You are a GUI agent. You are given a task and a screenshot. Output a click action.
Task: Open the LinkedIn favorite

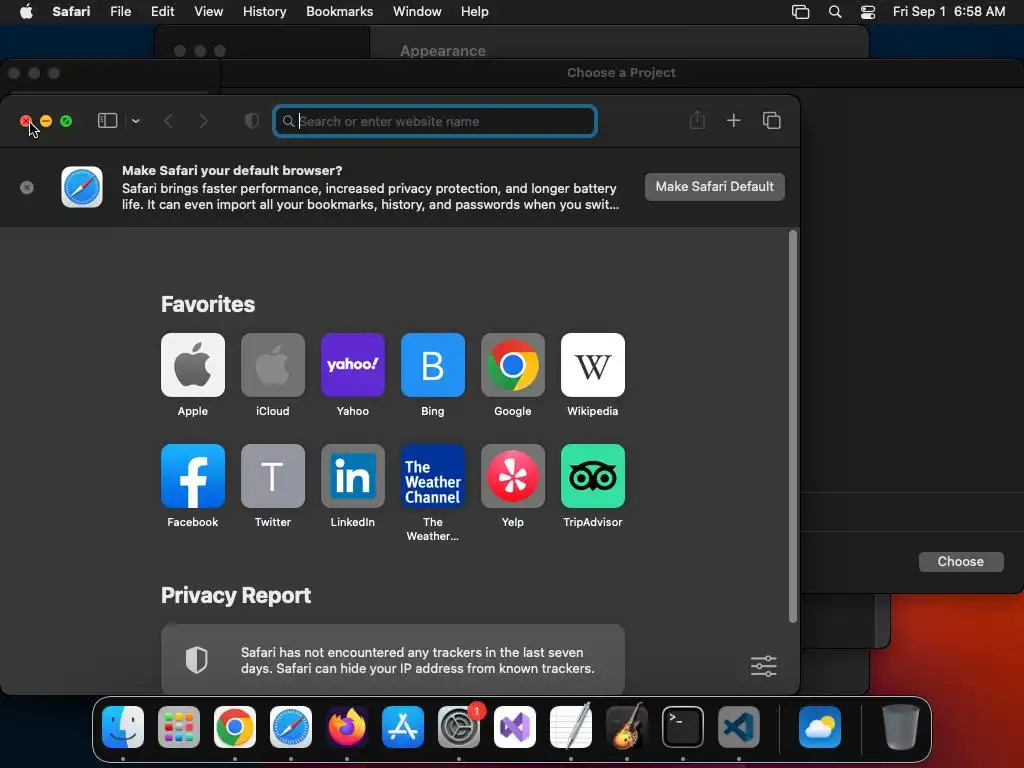353,486
